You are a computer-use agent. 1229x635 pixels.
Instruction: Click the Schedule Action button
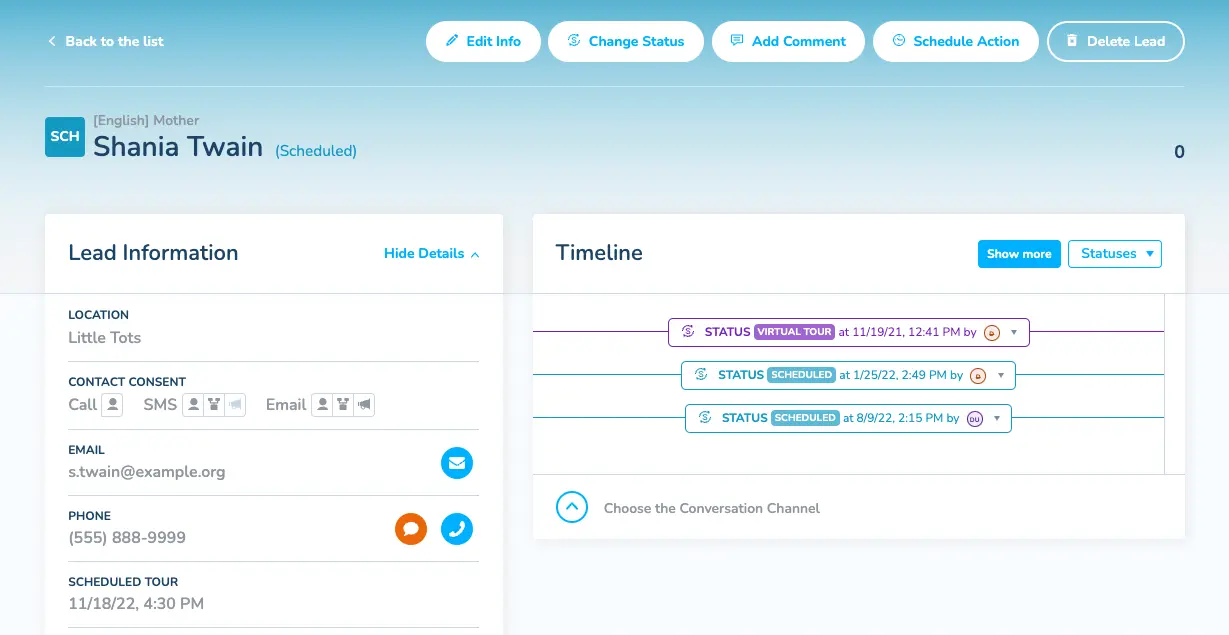[956, 41]
